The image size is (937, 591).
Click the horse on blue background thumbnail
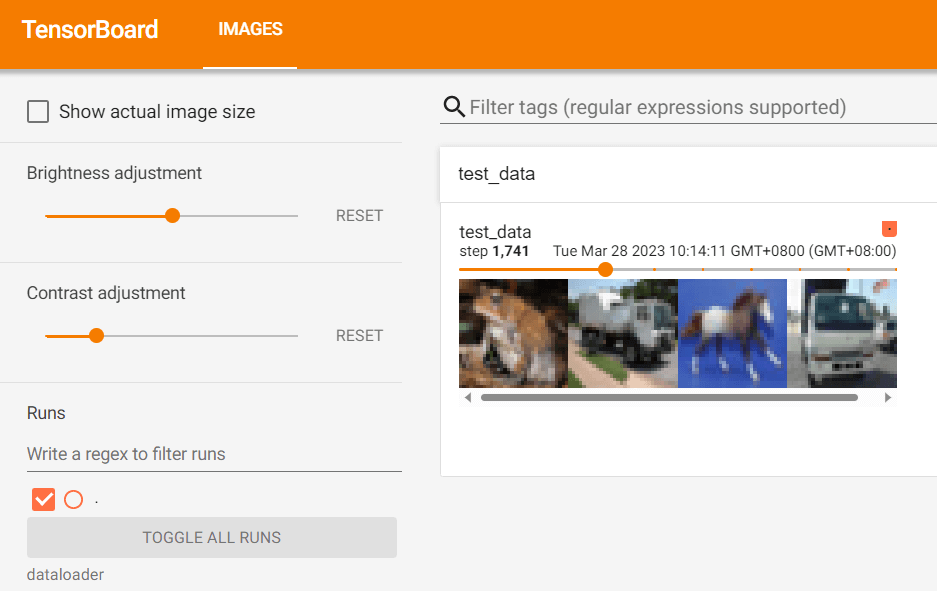pyautogui.click(x=732, y=333)
